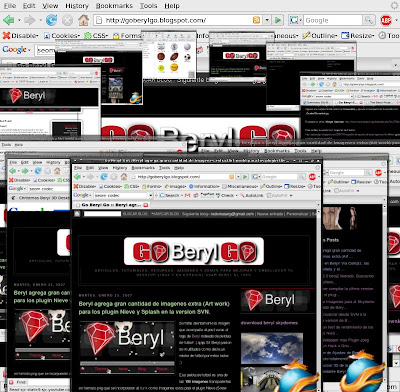This screenshot has height=392, width=400.
Task: Reload page in top background Firefox window
Action: pyautogui.click(x=51, y=20)
